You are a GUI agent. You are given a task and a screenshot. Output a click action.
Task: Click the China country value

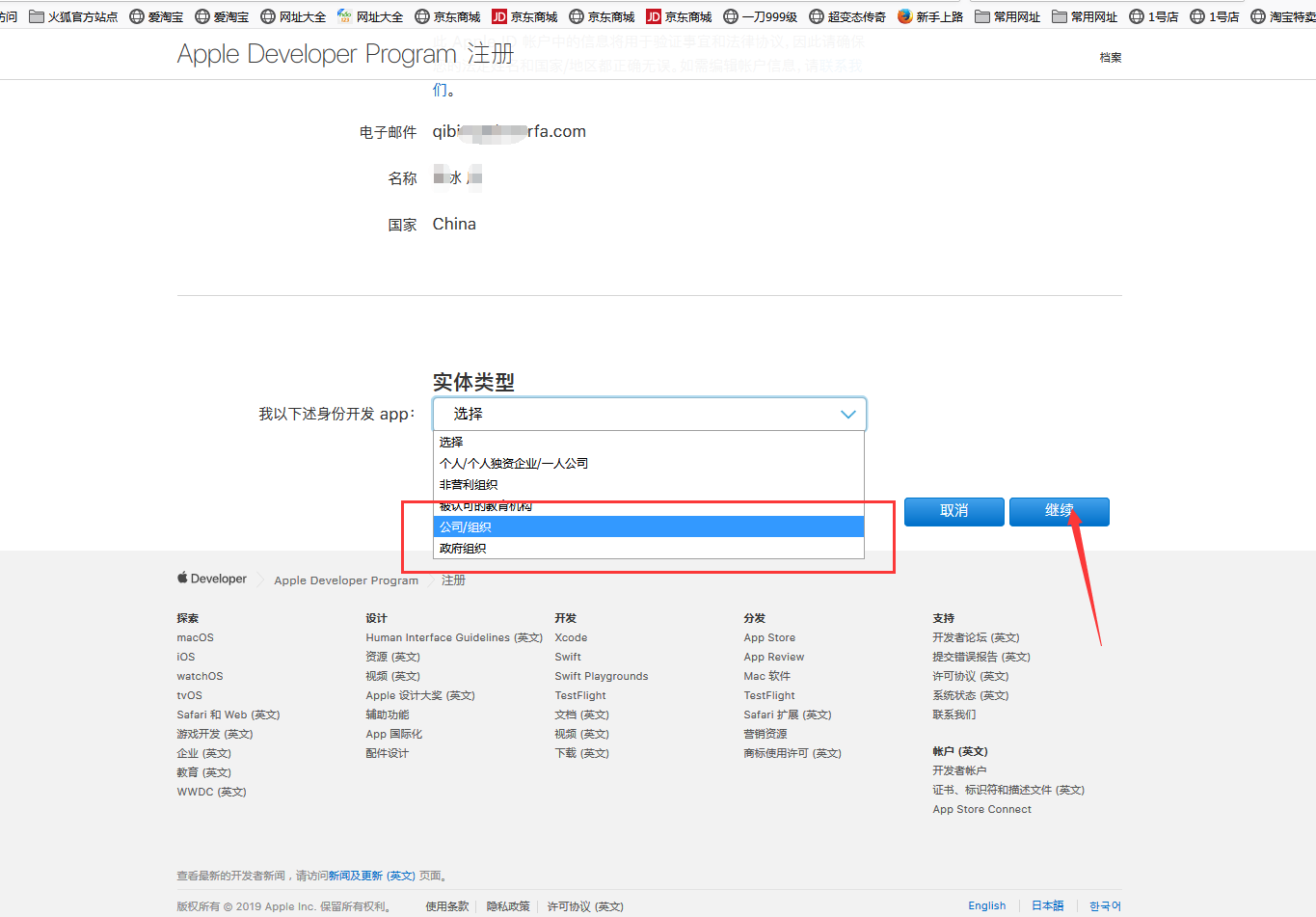pyautogui.click(x=454, y=224)
